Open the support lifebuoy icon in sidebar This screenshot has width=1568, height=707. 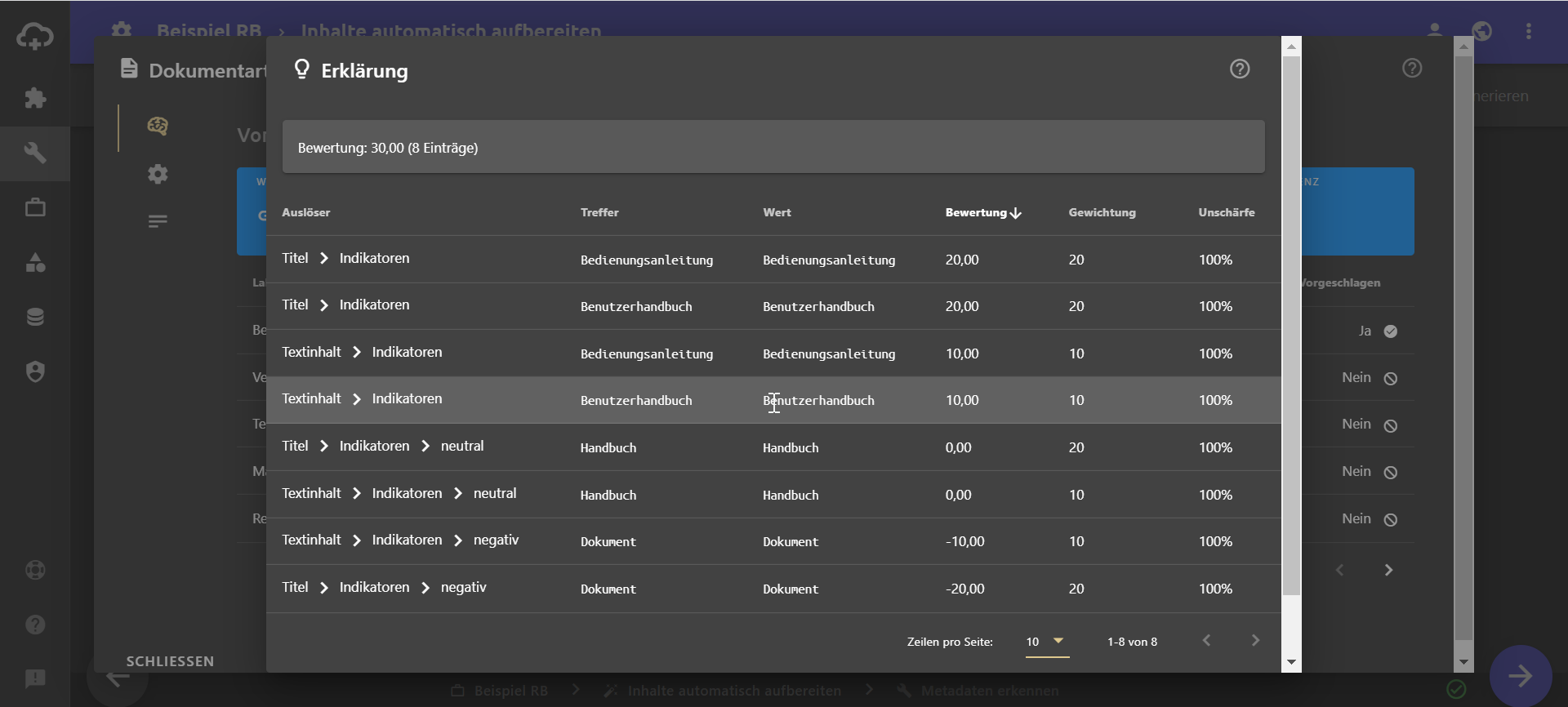(x=35, y=570)
